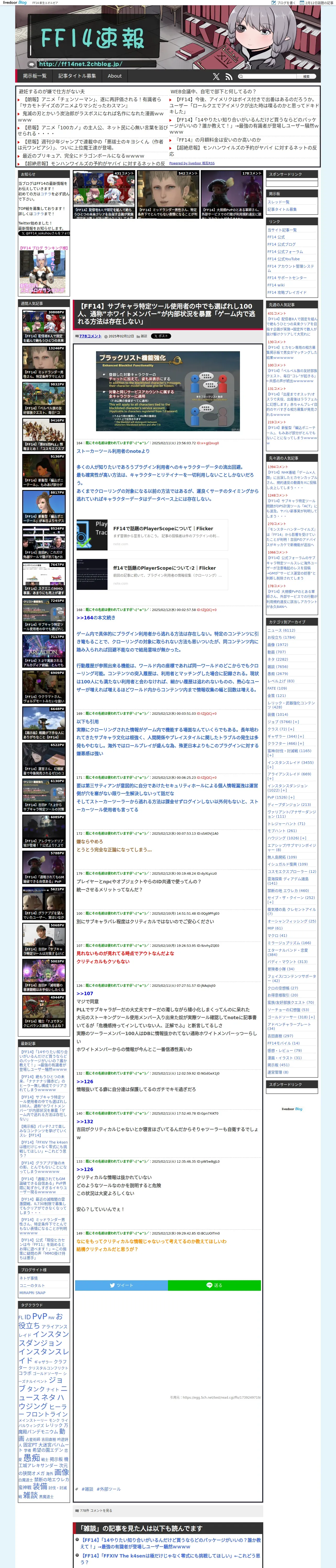Share the article with the ツイート button

pyautogui.click(x=121, y=1285)
